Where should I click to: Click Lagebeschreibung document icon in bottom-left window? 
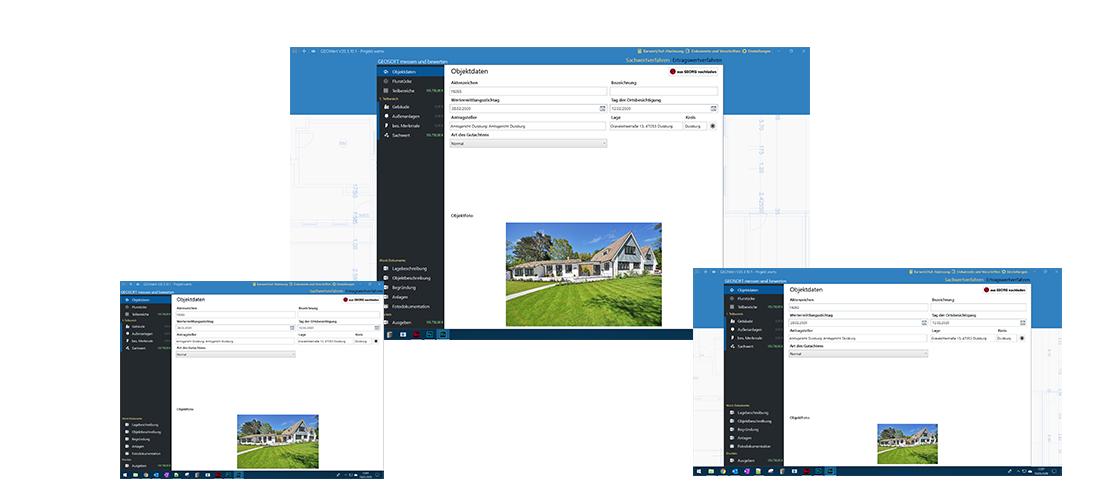click(126, 424)
